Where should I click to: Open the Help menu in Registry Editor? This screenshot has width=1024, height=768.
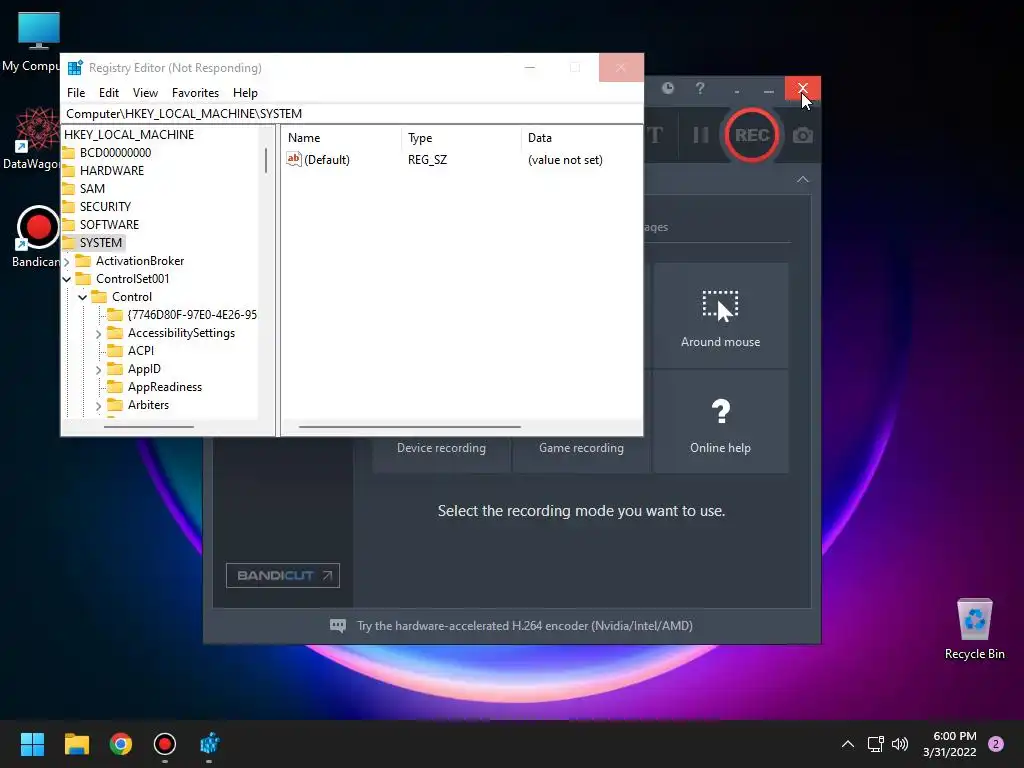click(246, 93)
